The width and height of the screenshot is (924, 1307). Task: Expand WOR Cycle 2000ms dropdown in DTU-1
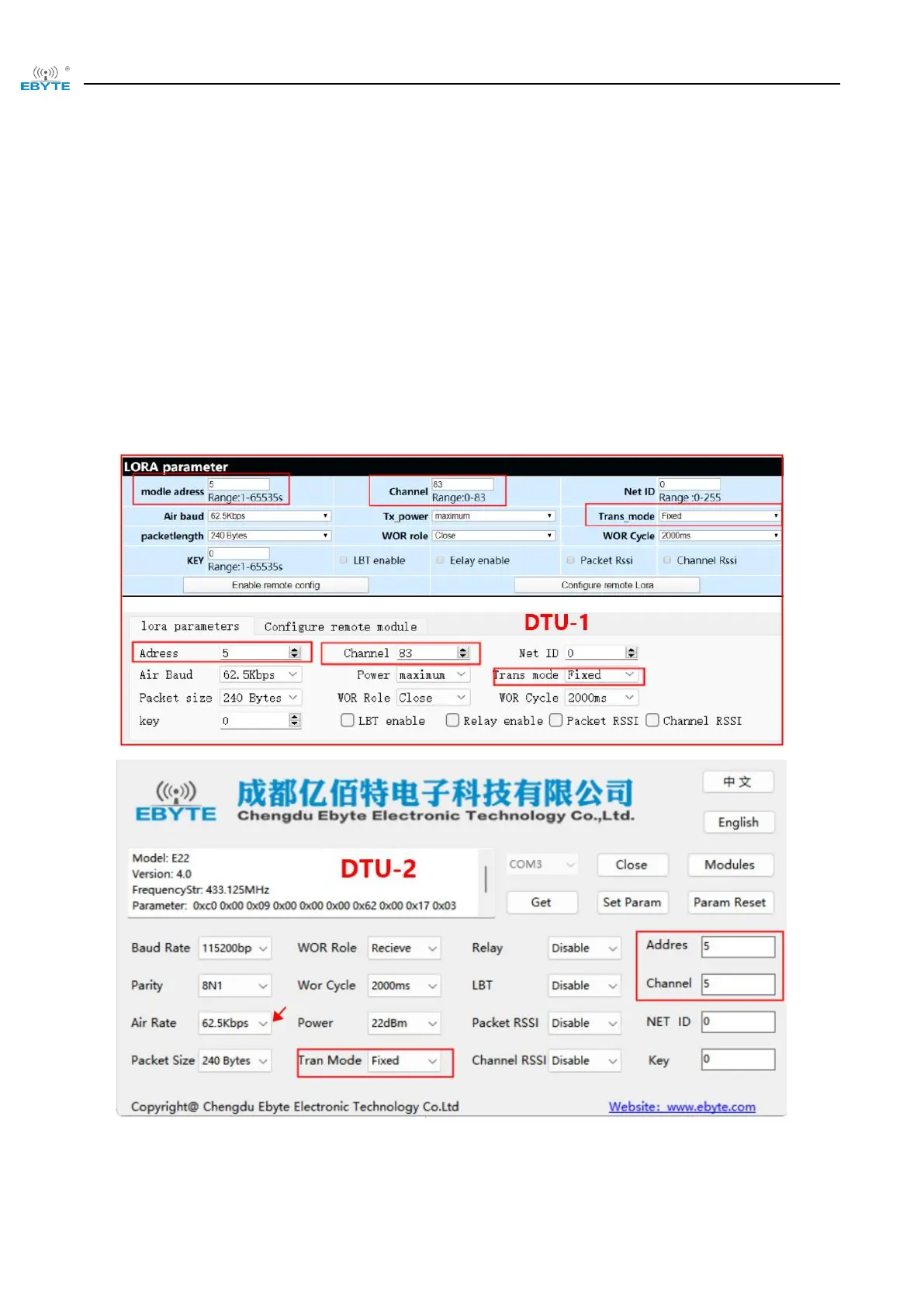point(601,698)
